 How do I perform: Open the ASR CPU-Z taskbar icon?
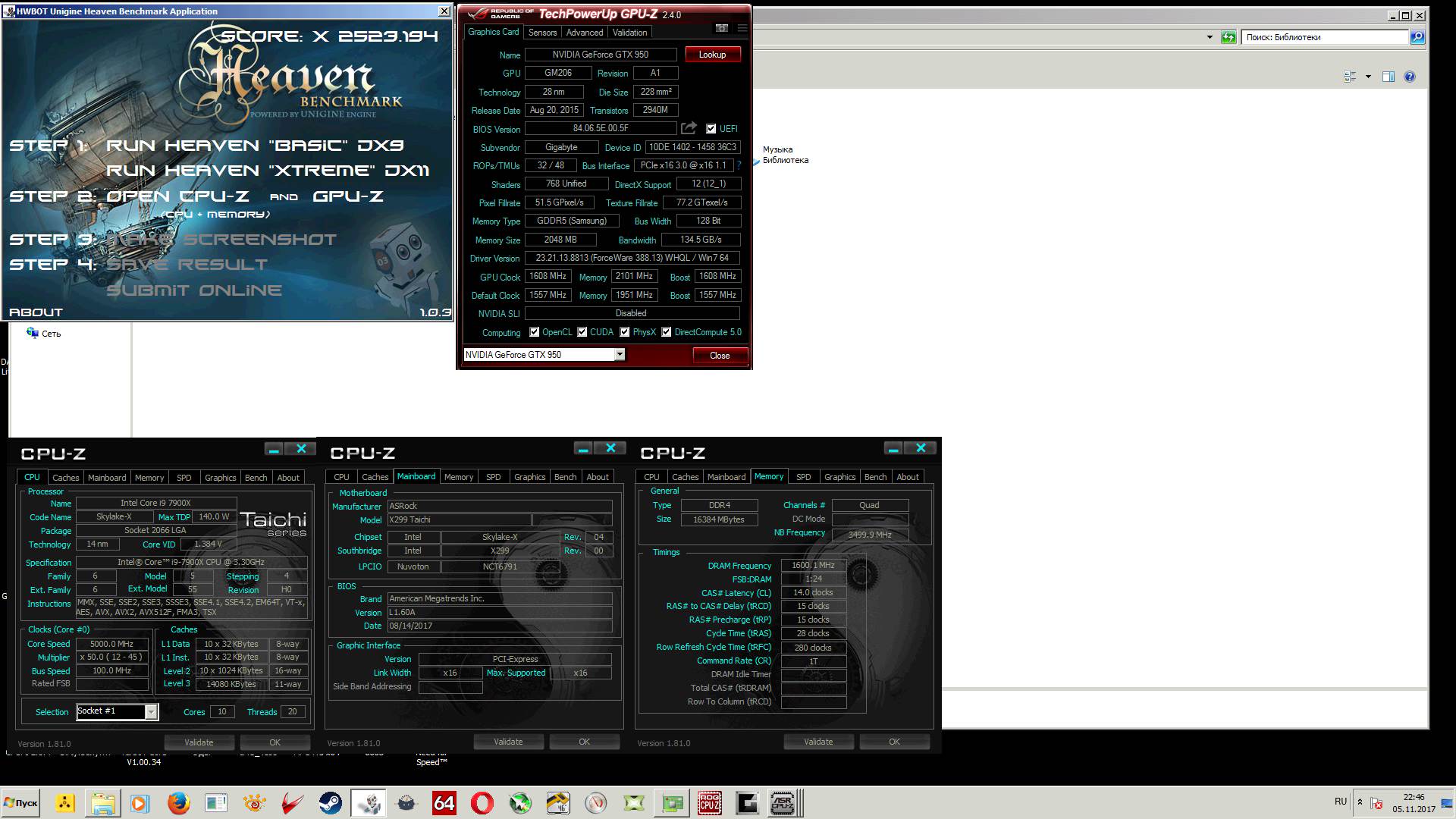[783, 803]
